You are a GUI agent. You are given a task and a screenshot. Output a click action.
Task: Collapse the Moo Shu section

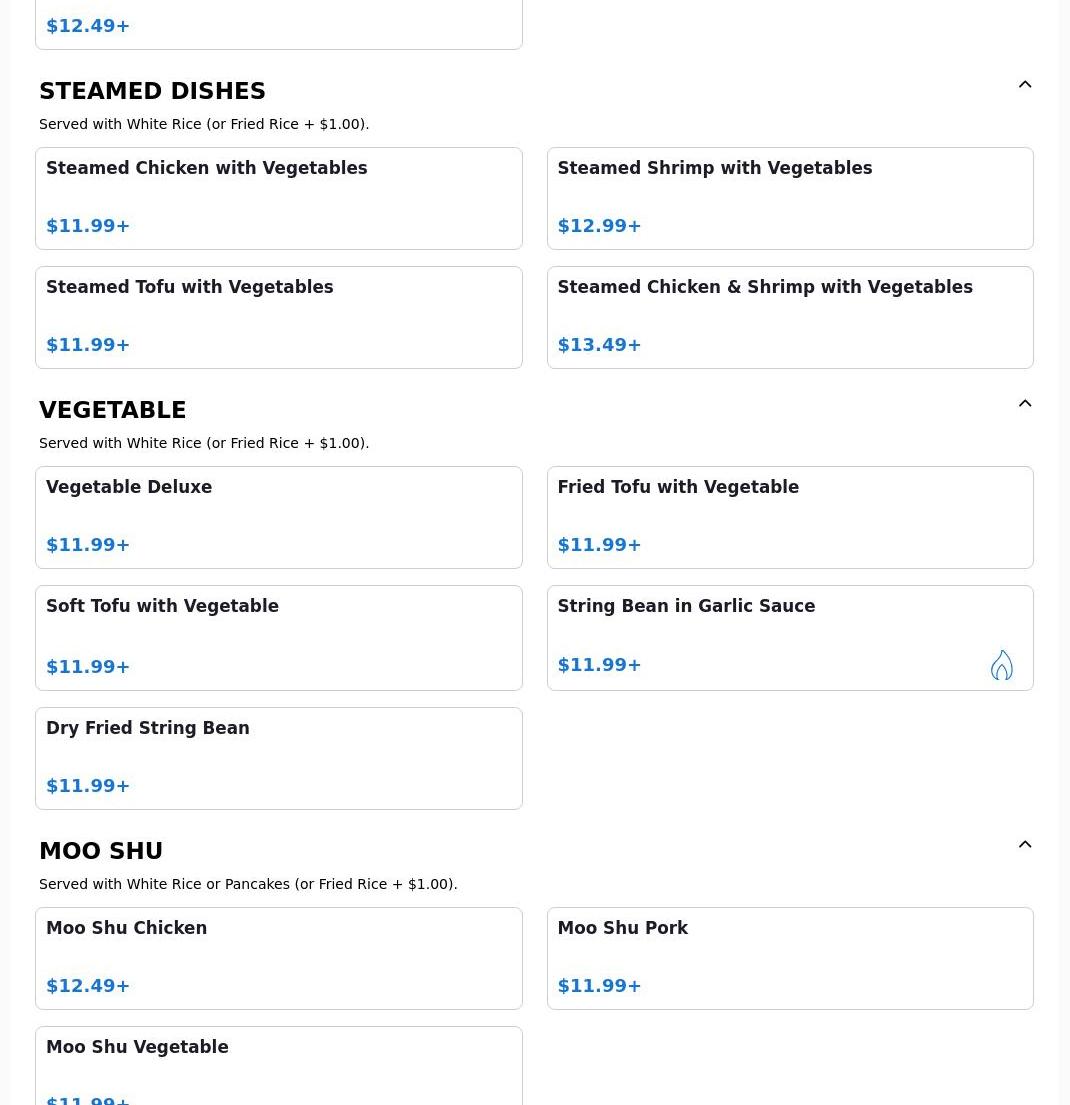(x=1025, y=845)
